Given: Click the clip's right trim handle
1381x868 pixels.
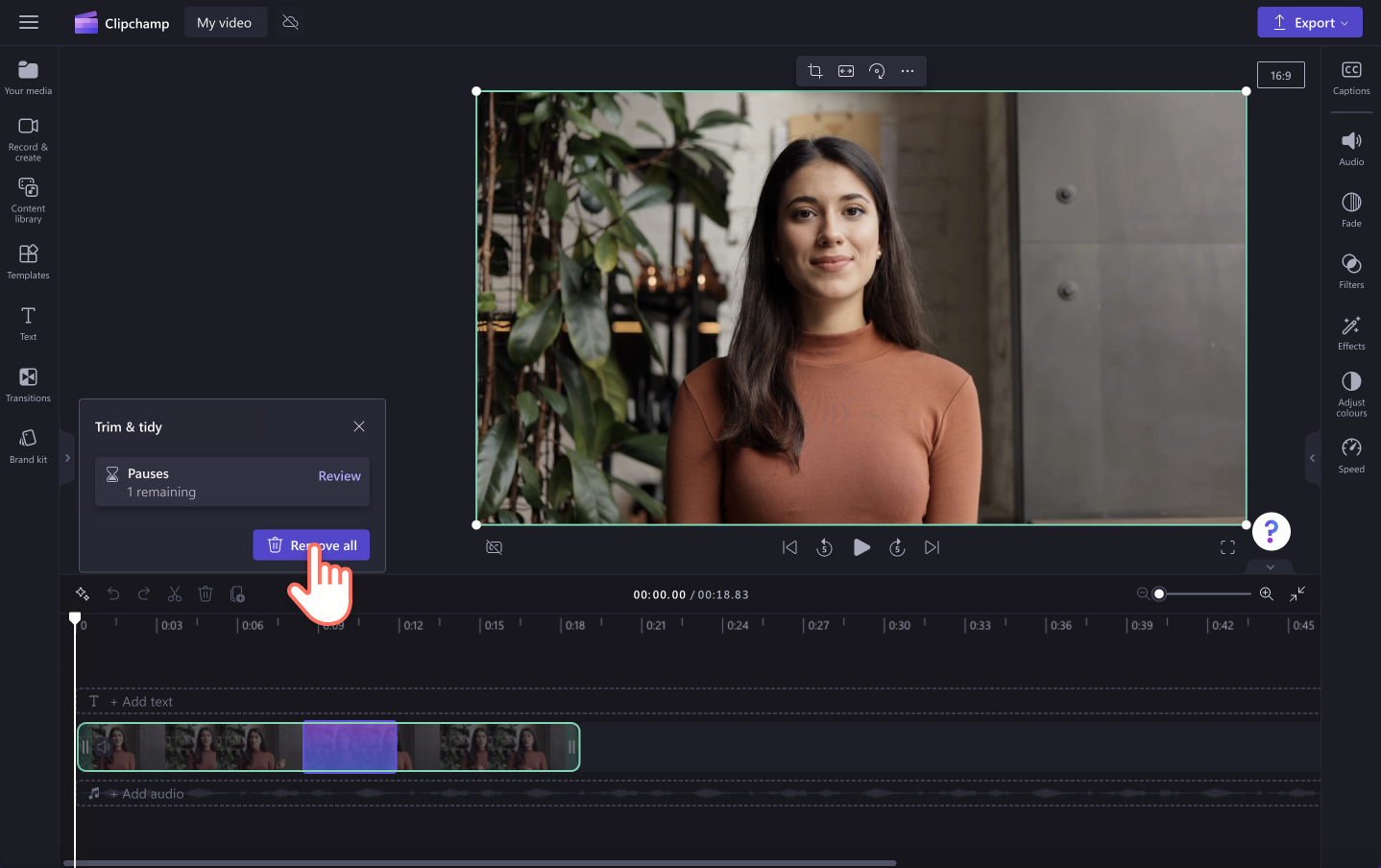Looking at the screenshot, I should tap(571, 747).
